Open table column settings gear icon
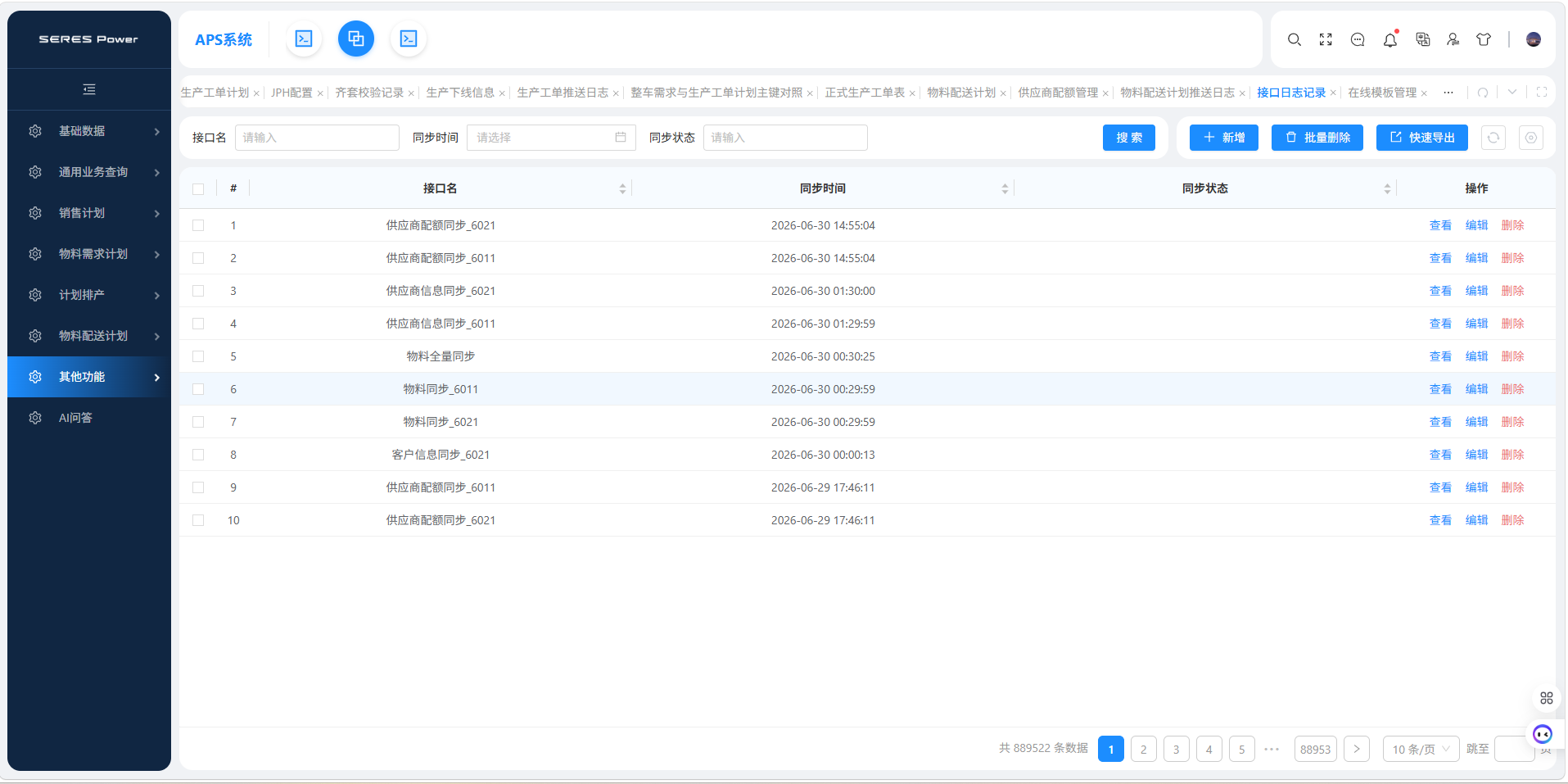The width and height of the screenshot is (1568, 784). pyautogui.click(x=1531, y=138)
